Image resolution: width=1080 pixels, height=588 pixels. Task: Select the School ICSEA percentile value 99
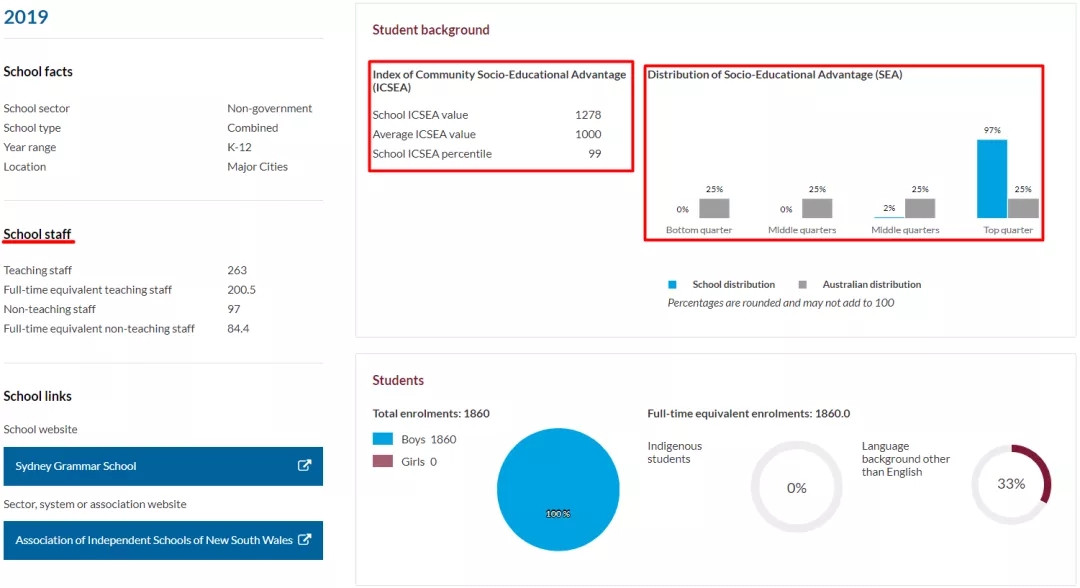pyautogui.click(x=595, y=154)
